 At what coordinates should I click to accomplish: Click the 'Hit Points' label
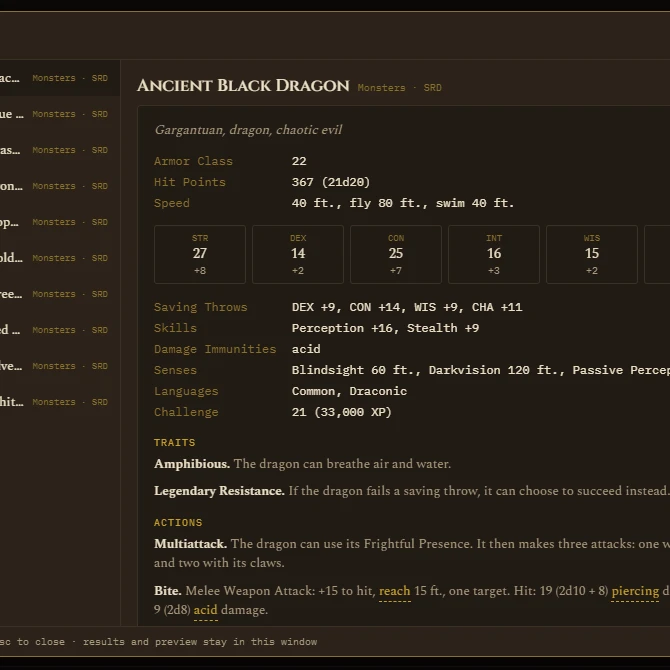click(x=190, y=182)
